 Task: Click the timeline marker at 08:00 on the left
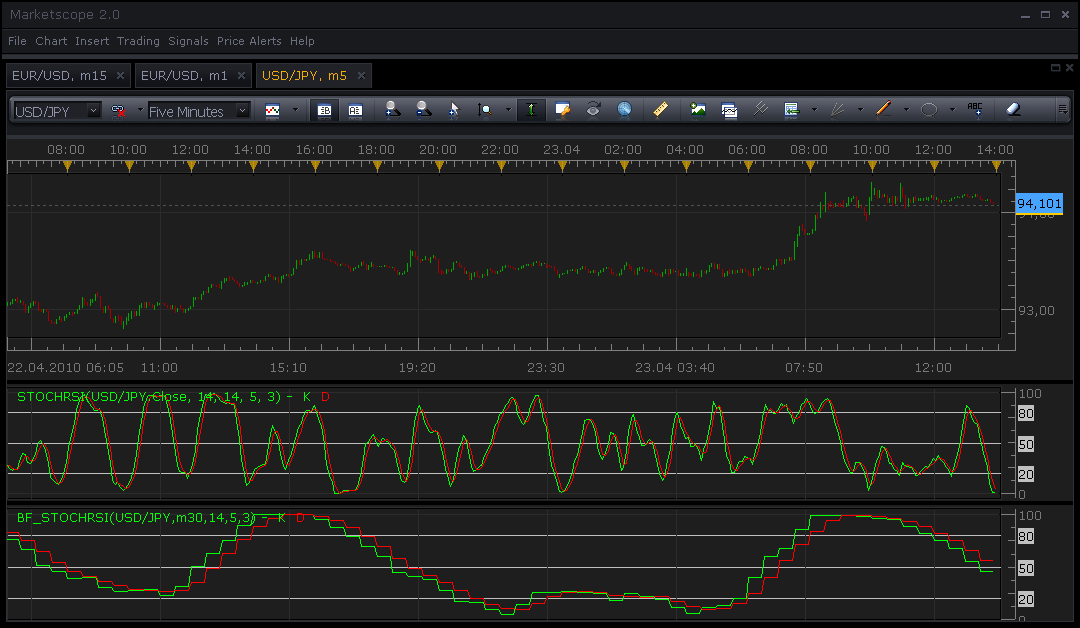tap(67, 166)
